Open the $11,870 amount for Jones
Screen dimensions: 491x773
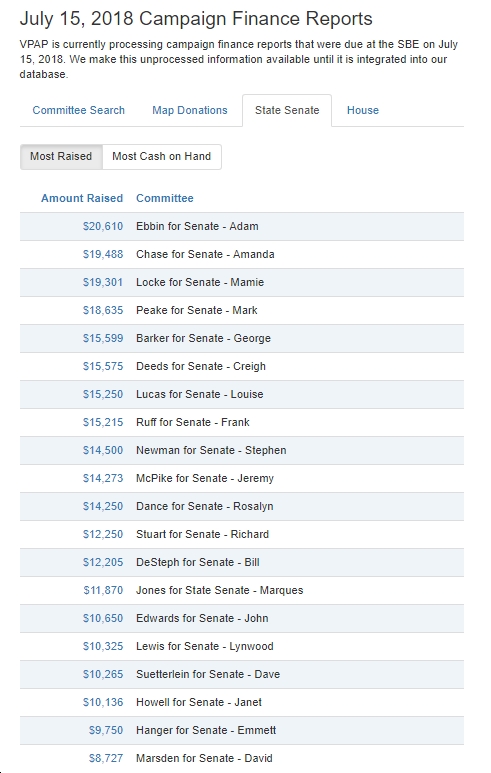coord(103,591)
